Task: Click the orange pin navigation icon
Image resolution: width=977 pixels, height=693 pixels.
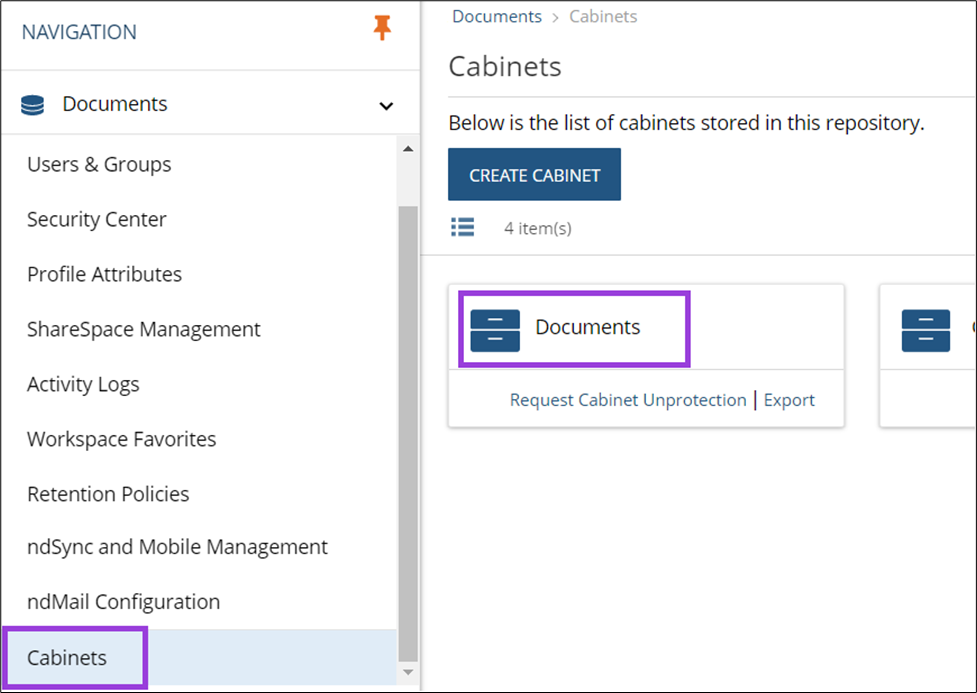Action: [382, 29]
